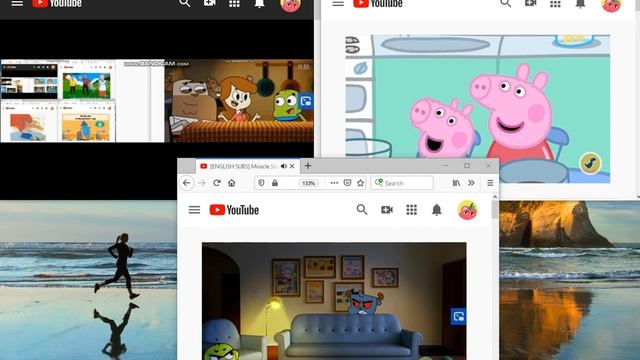Open YouTube apps grid in front window
This screenshot has height=360, width=640.
click(x=411, y=210)
